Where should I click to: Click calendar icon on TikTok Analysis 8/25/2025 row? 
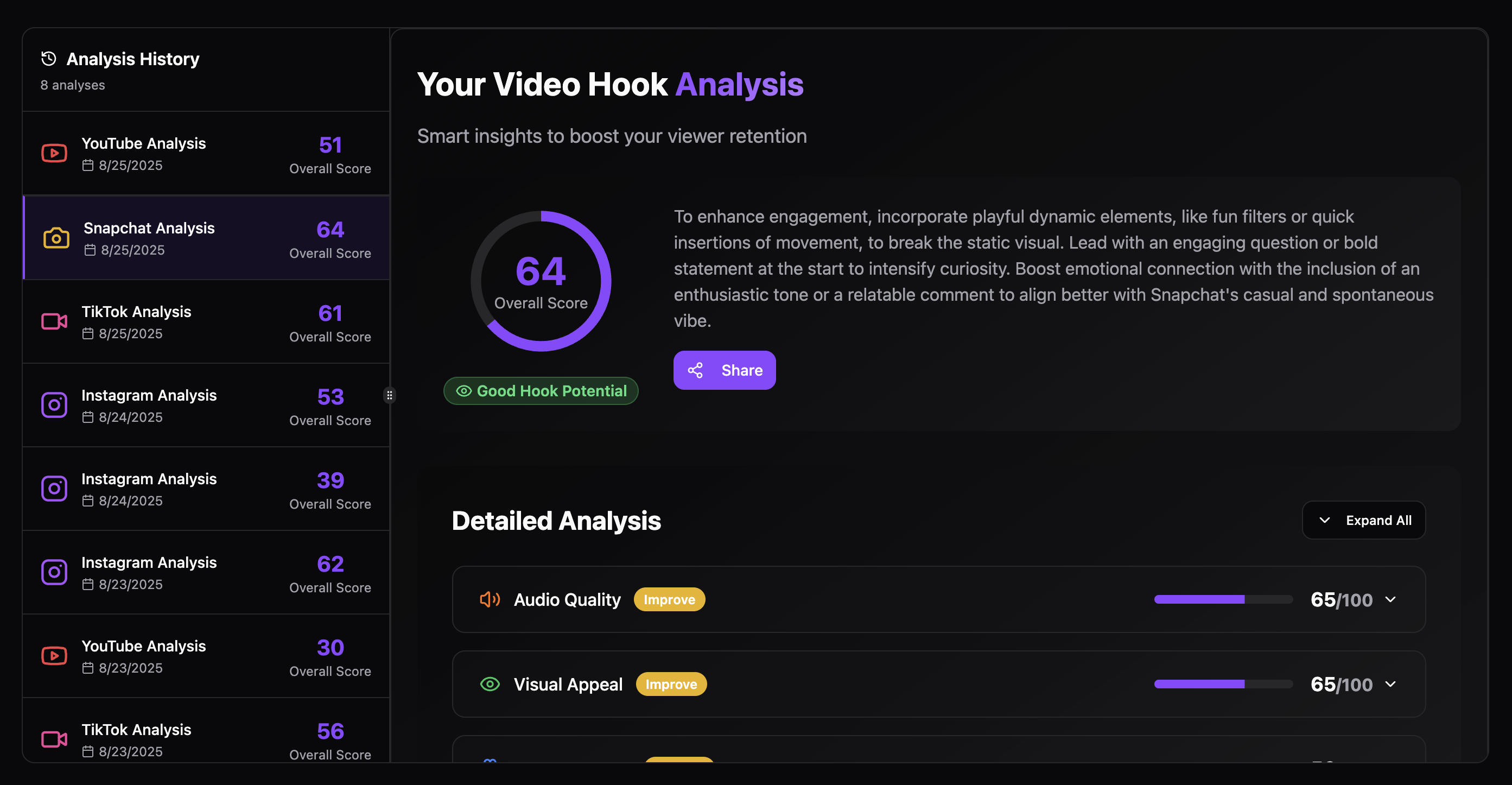[x=87, y=334]
